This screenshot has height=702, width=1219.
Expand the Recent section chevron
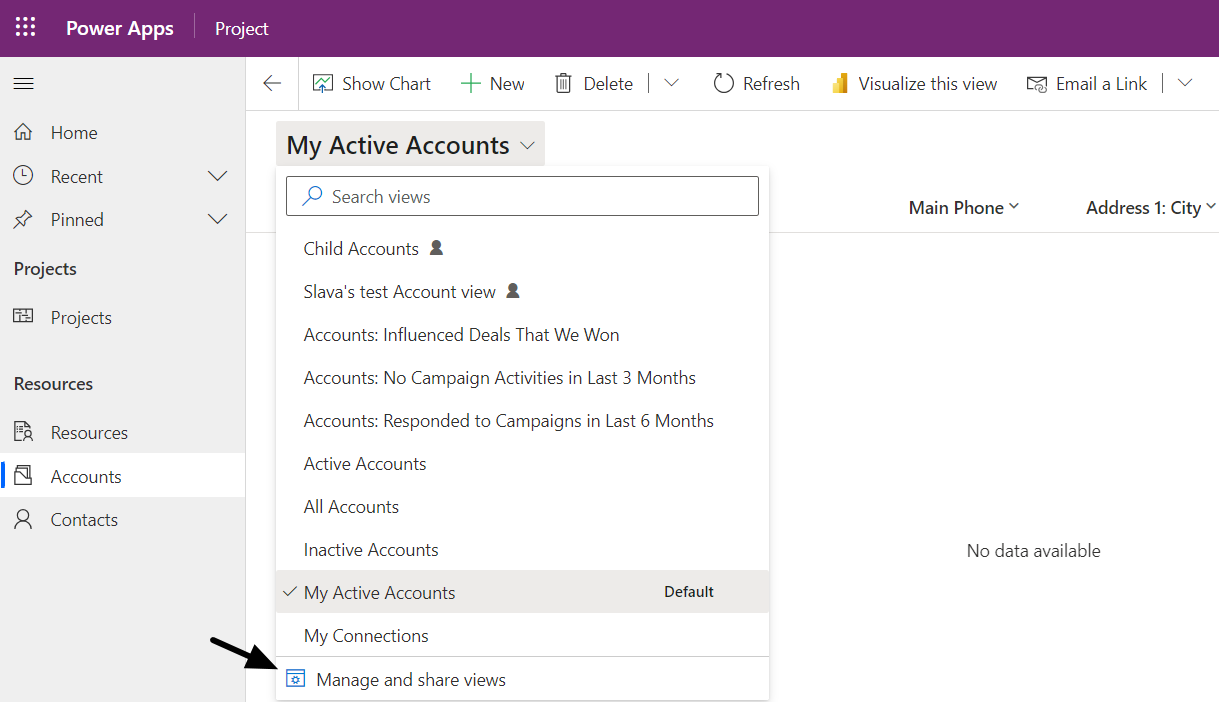pyautogui.click(x=217, y=176)
